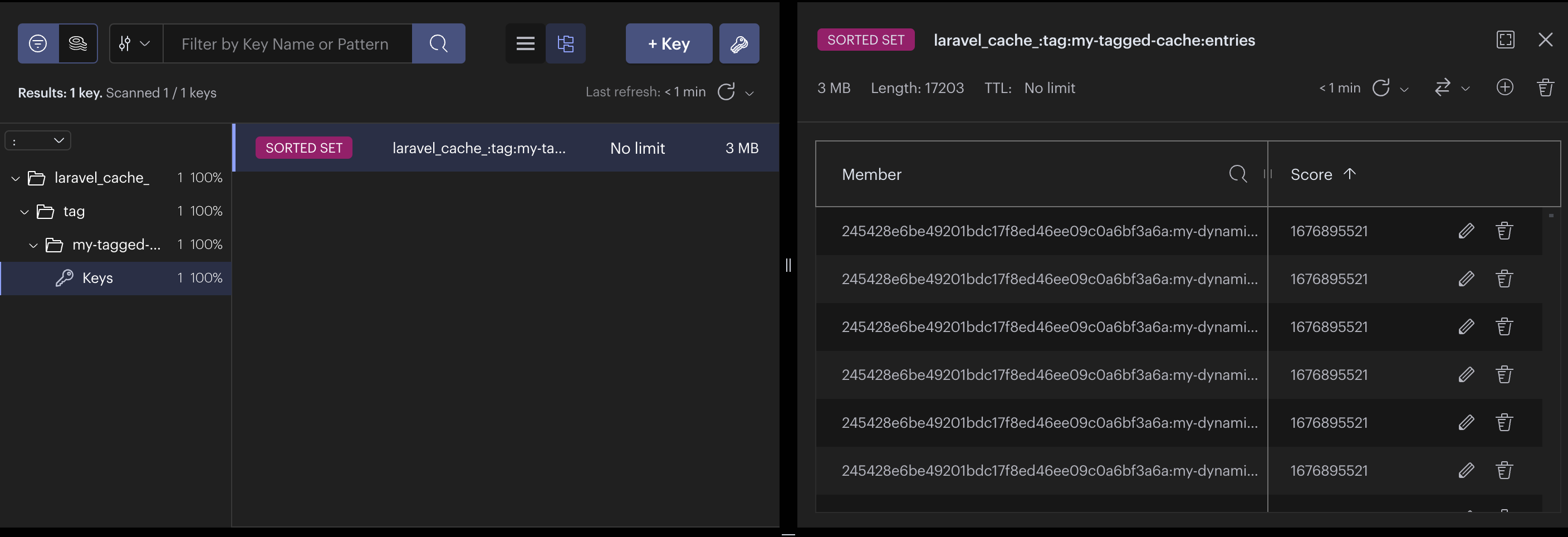
Task: Click the Length: 17203 label
Action: point(917,88)
